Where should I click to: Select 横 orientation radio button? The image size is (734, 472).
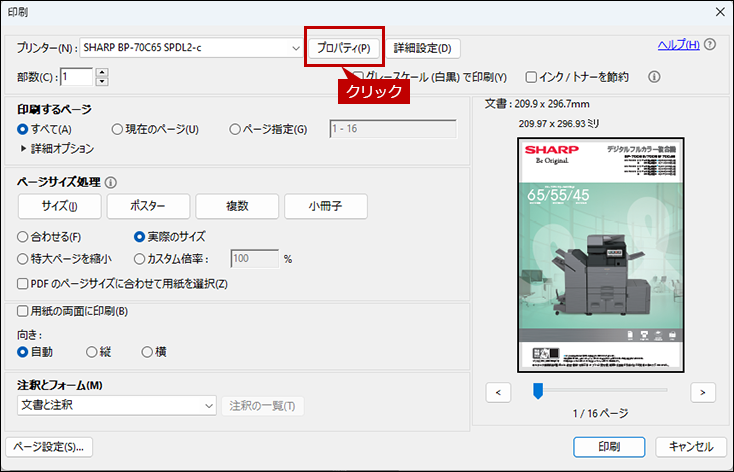147,352
